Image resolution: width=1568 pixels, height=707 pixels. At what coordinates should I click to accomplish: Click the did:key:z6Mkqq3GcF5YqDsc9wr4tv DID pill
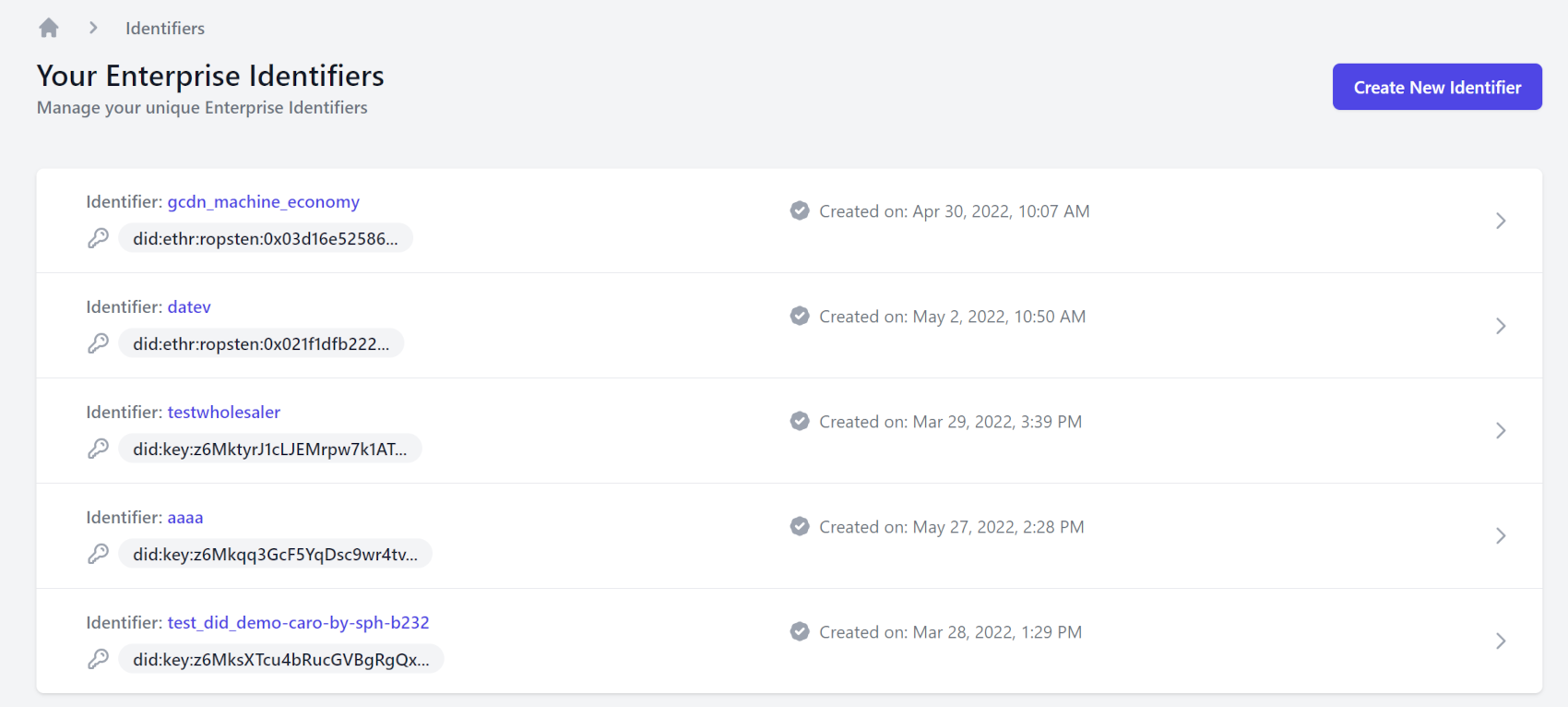(x=275, y=554)
